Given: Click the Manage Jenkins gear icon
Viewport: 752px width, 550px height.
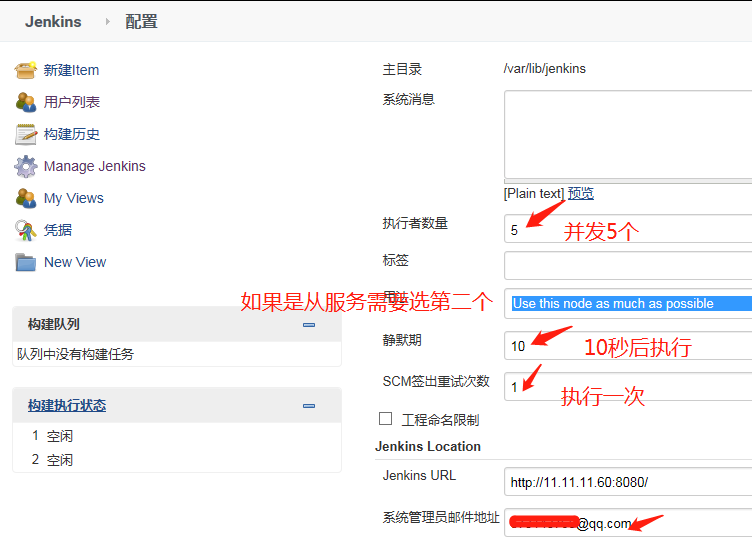Looking at the screenshot, I should 25,166.
